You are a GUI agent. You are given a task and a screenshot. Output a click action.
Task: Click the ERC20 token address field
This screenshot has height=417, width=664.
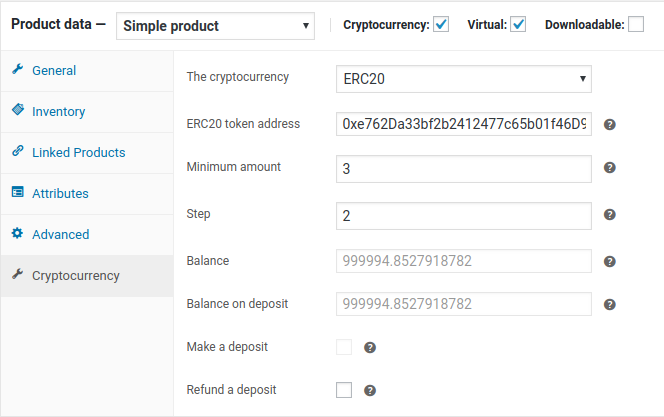464,124
